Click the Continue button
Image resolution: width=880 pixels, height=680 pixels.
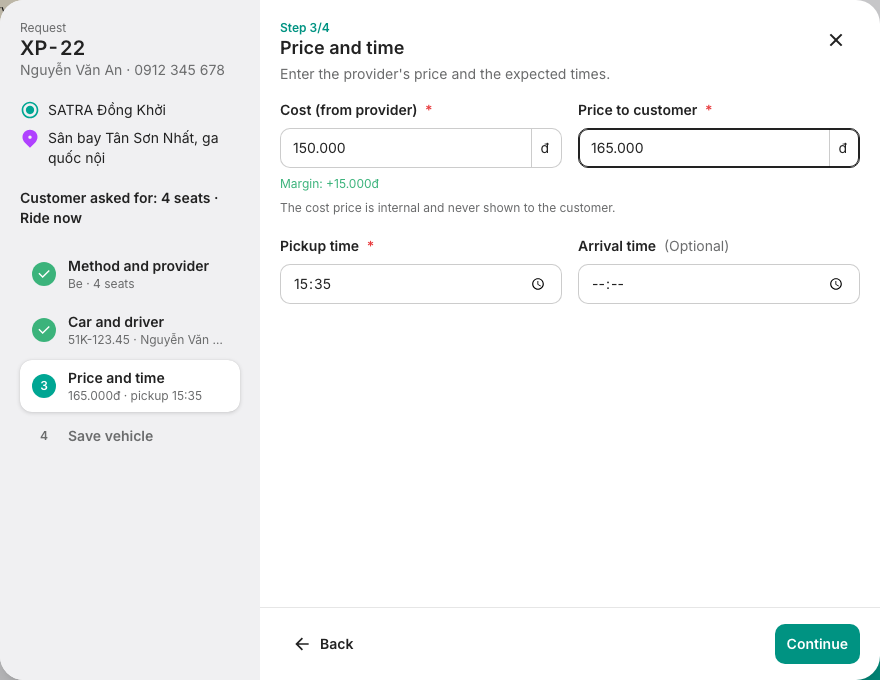(x=817, y=644)
